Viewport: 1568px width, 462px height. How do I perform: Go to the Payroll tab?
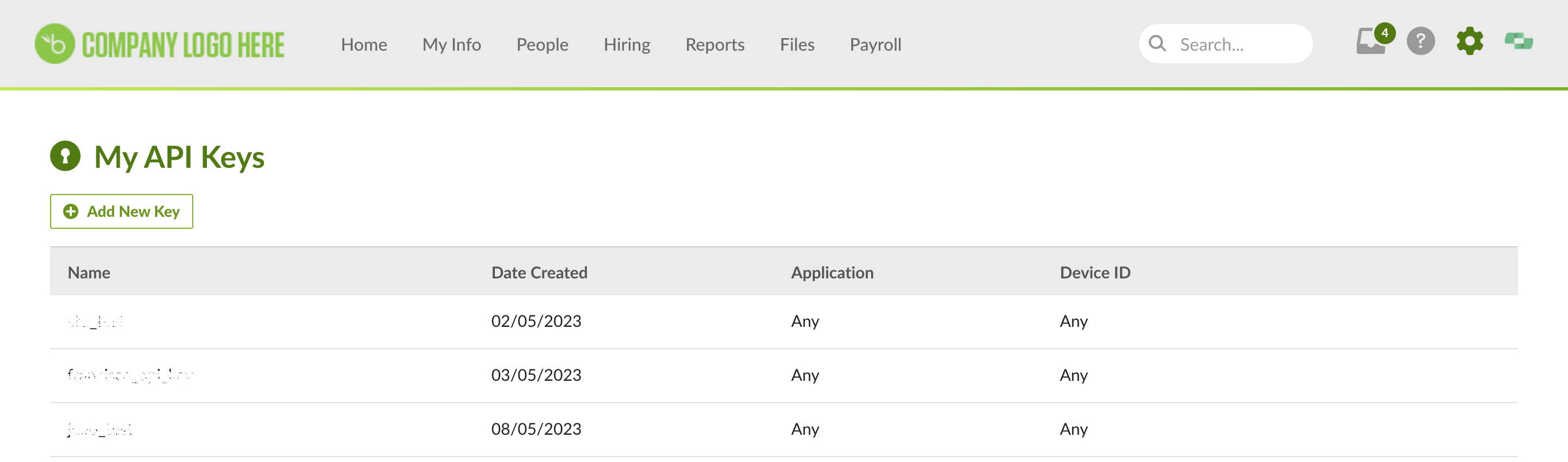(x=875, y=45)
